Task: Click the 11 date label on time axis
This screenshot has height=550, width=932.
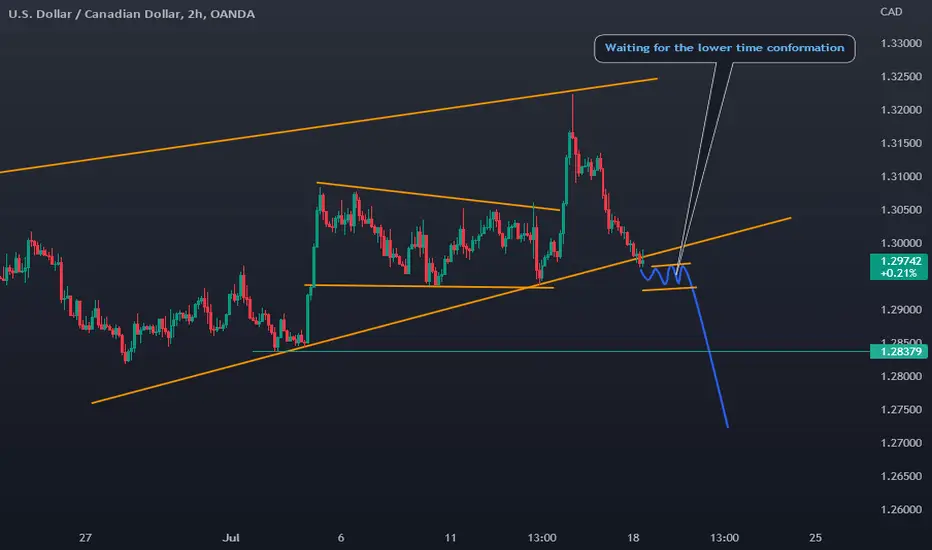Action: click(x=450, y=538)
